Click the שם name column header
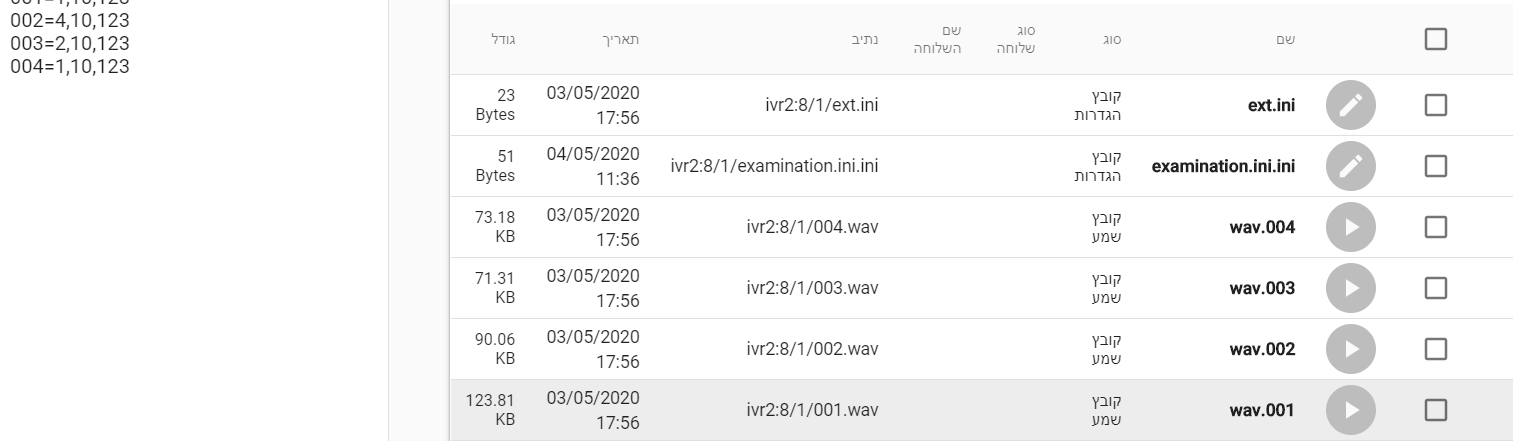This screenshot has width=1513, height=441. coord(1286,40)
